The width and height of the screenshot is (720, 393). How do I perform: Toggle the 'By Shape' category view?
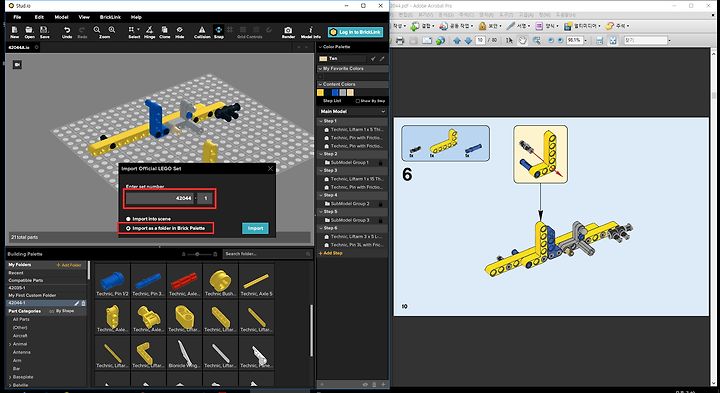coord(62,311)
